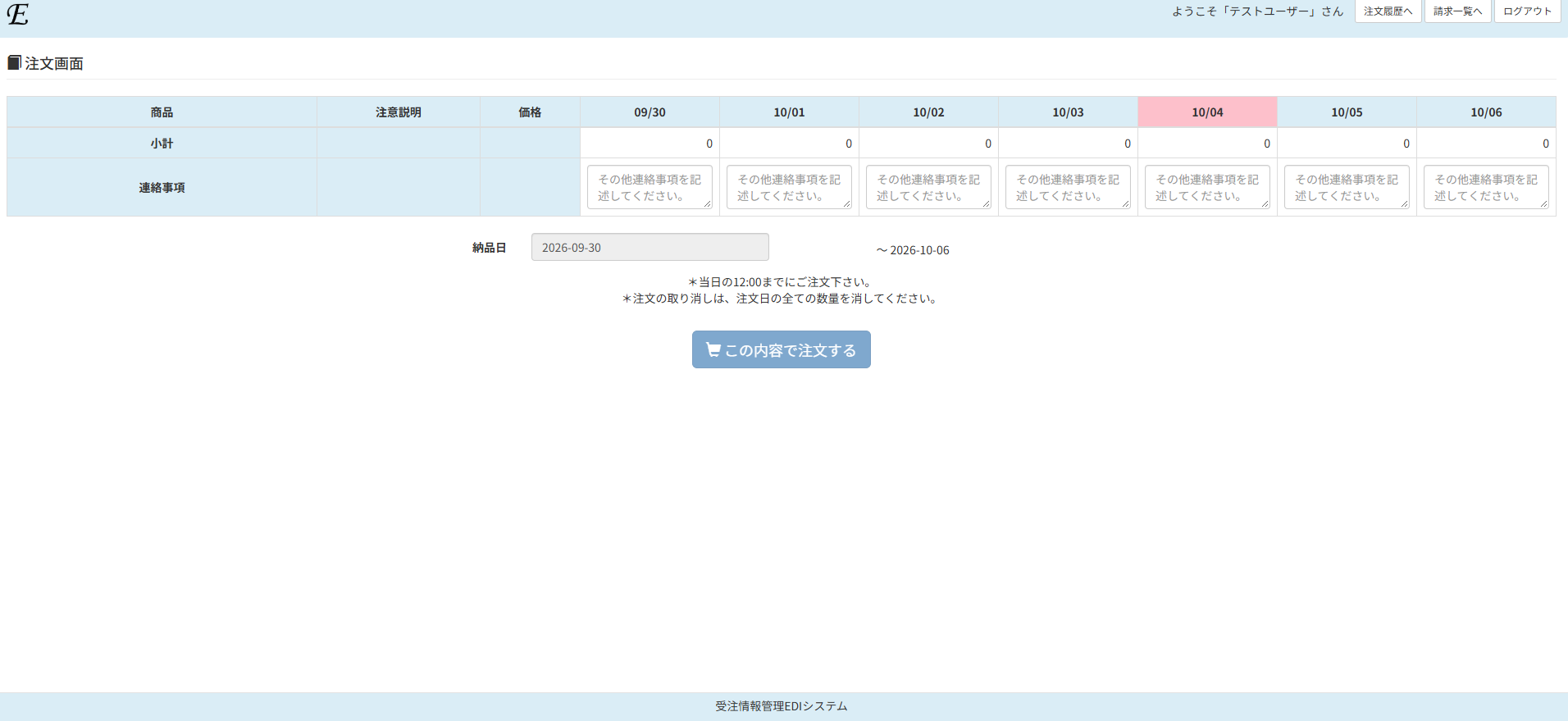
Task: Select the 10/01 column header
Action: 789,112
